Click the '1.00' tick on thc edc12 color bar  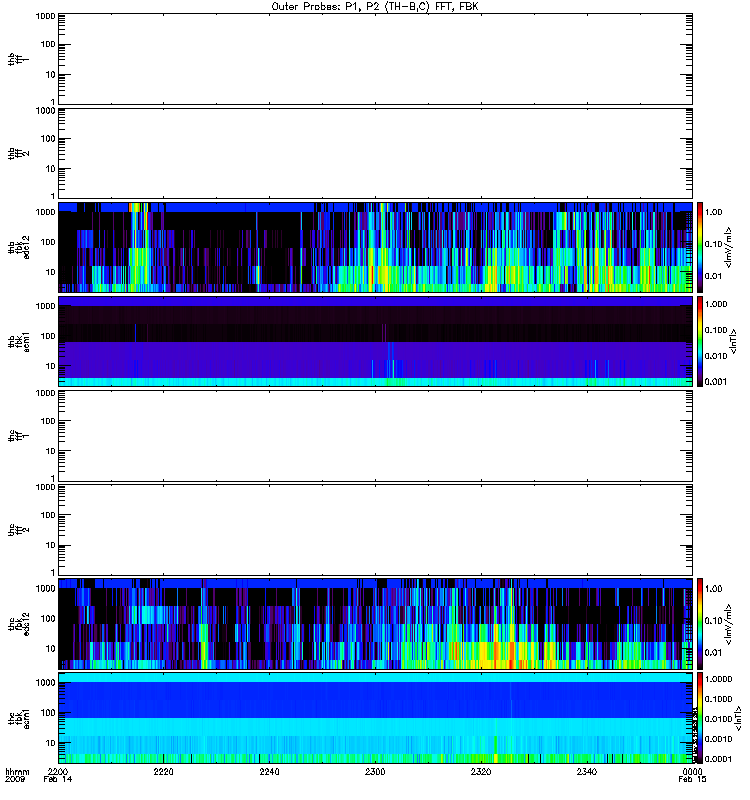click(713, 589)
